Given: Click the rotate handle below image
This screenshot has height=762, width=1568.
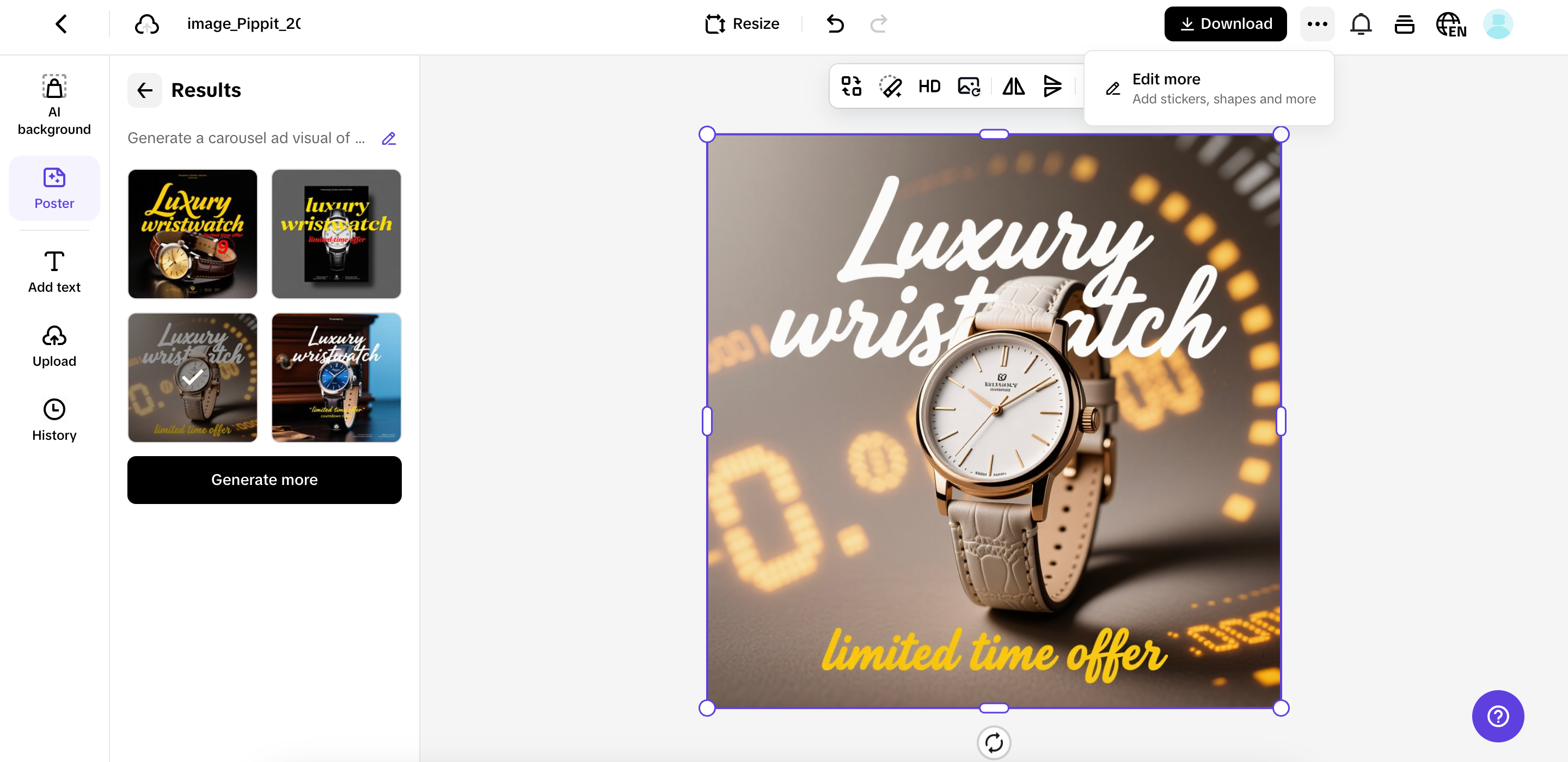Looking at the screenshot, I should (x=994, y=742).
